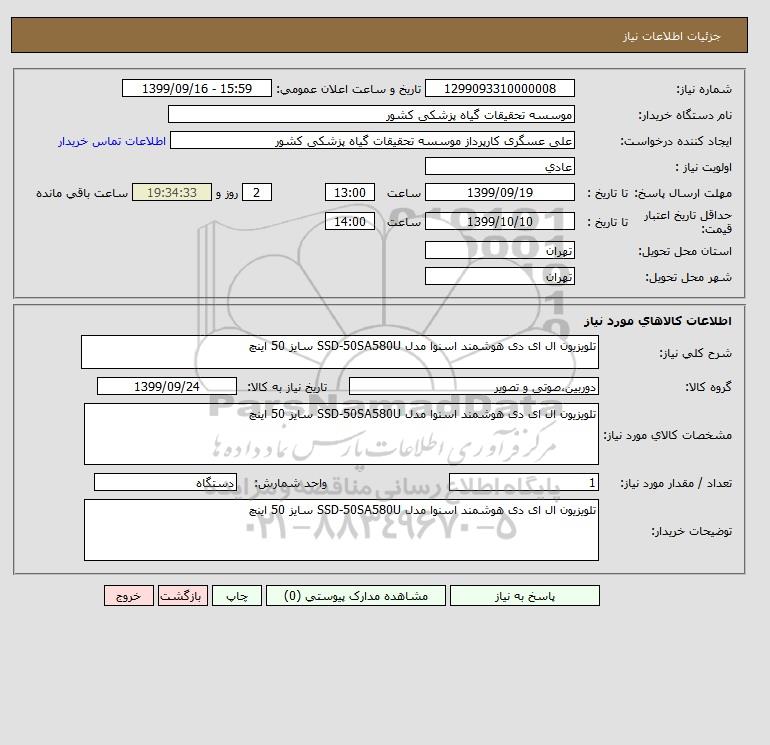Click the 'چاپ' print button
This screenshot has width=770, height=745.
(x=237, y=596)
